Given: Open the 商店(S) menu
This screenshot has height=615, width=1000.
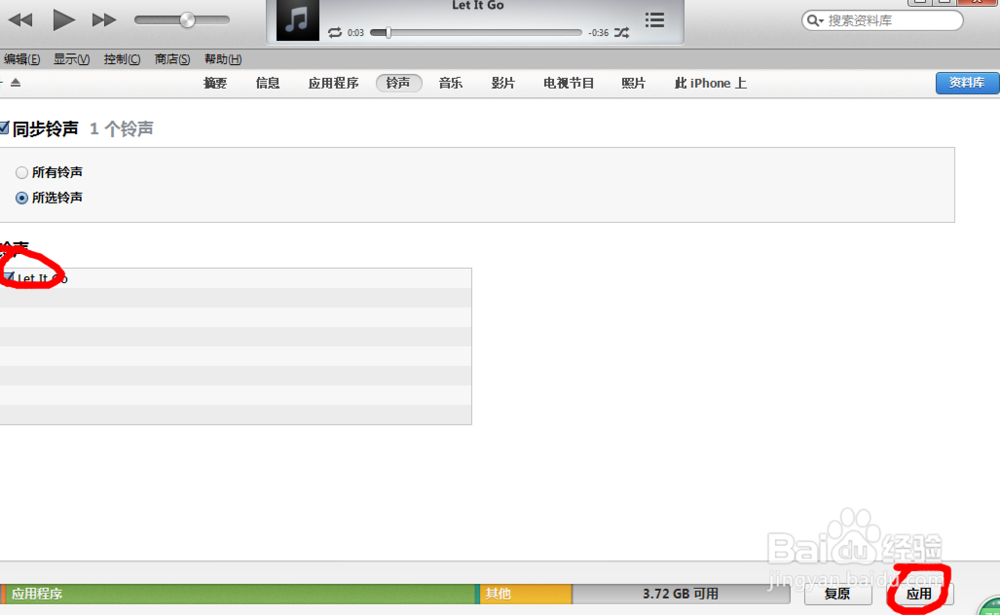Looking at the screenshot, I should [x=172, y=59].
